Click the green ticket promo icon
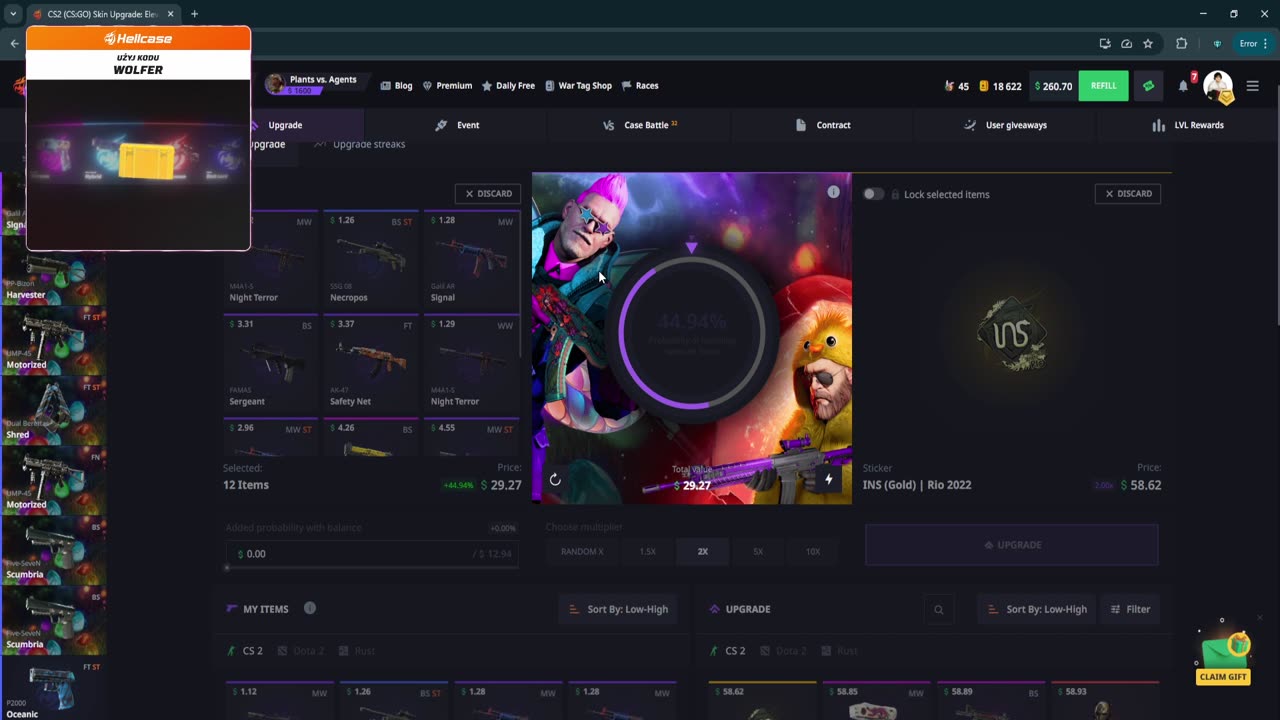1280x720 pixels. 1148,86
